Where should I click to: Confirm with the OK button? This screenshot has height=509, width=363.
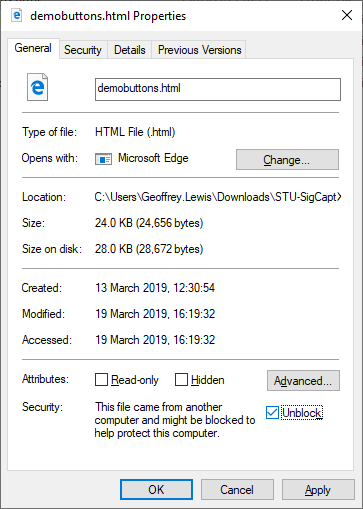156,490
